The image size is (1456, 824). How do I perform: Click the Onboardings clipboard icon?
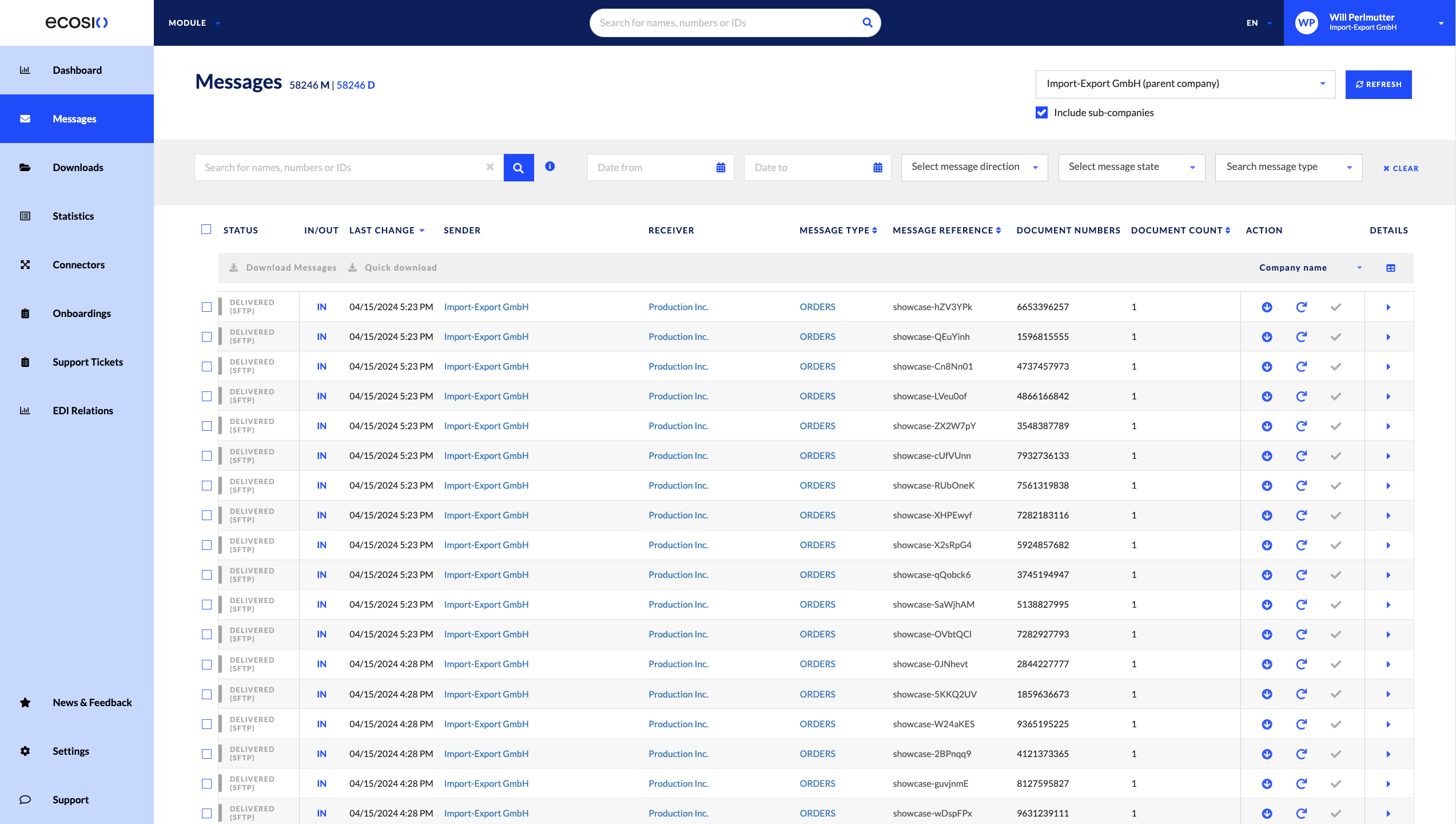coord(25,313)
